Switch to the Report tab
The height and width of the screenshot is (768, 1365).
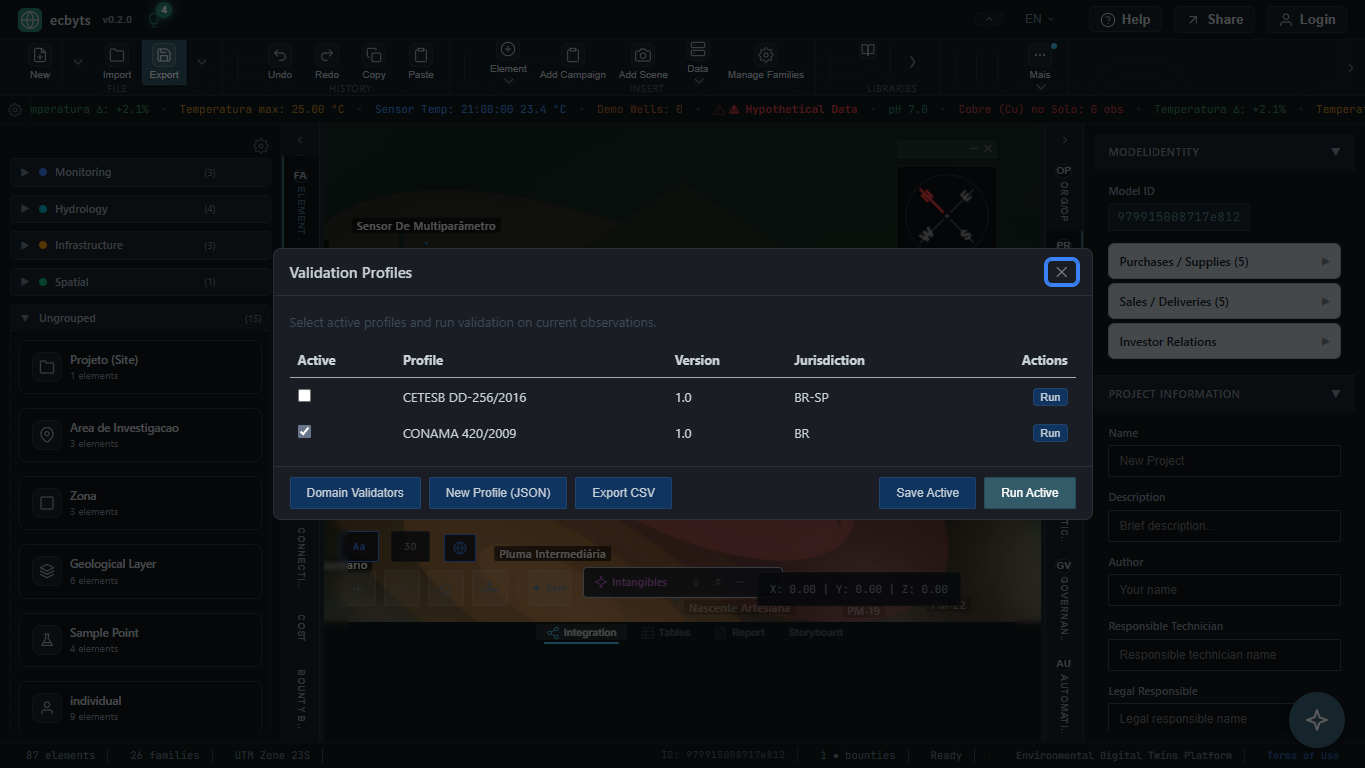739,633
